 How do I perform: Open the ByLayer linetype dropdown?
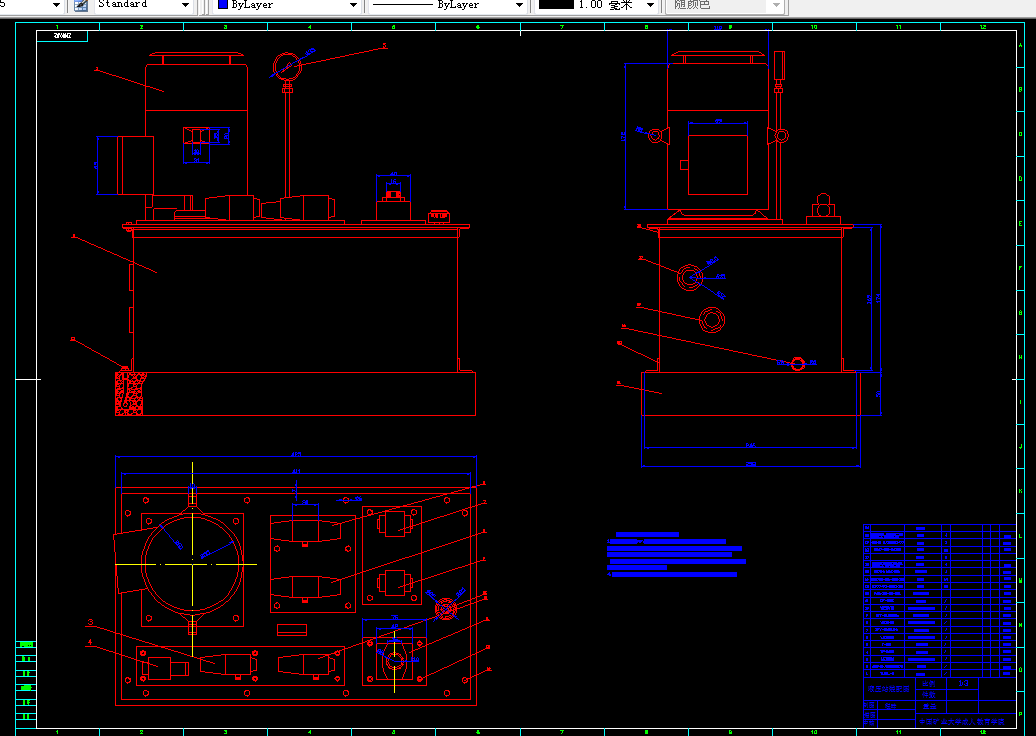[447, 5]
